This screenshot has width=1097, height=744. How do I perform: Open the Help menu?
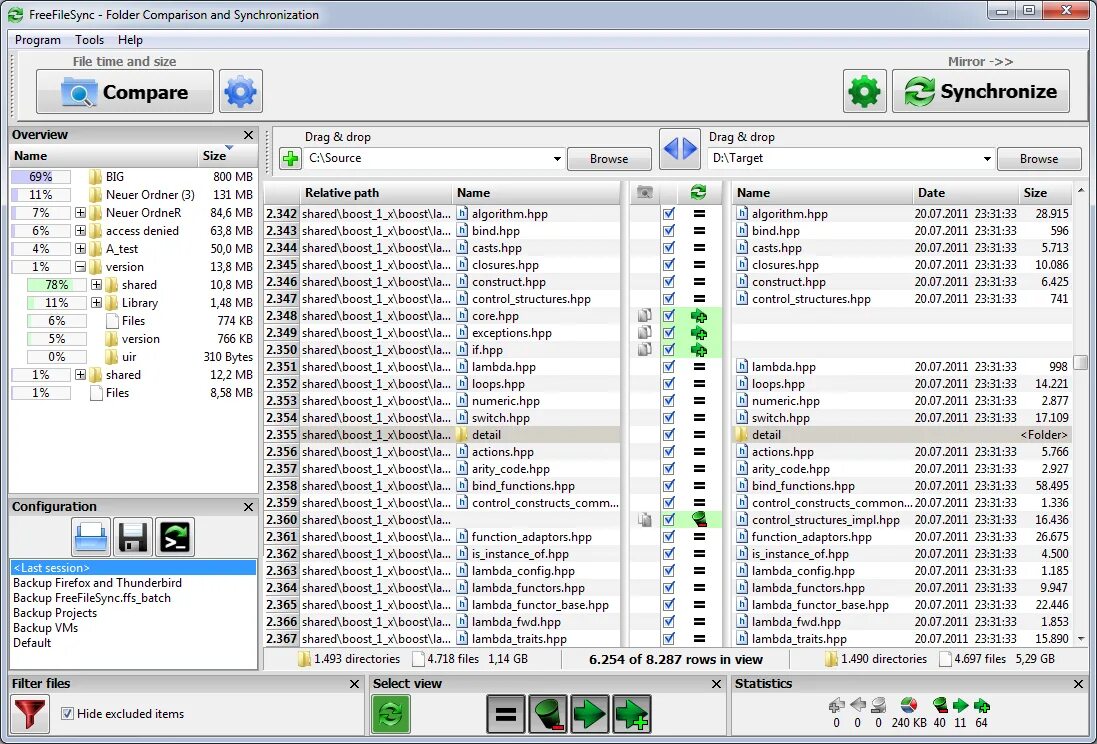click(x=130, y=40)
